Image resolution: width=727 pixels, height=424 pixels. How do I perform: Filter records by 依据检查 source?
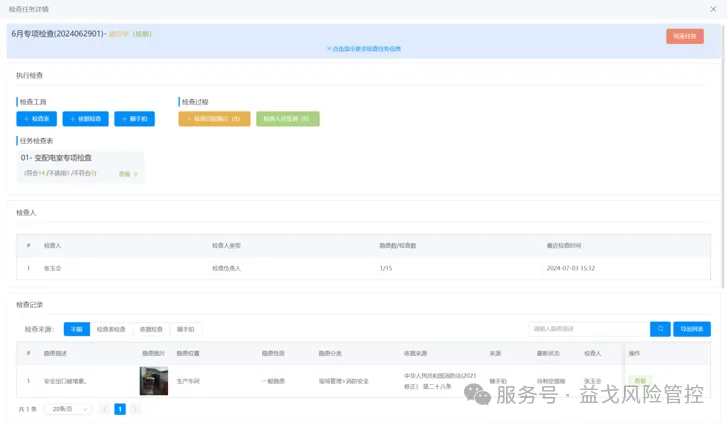pyautogui.click(x=150, y=329)
